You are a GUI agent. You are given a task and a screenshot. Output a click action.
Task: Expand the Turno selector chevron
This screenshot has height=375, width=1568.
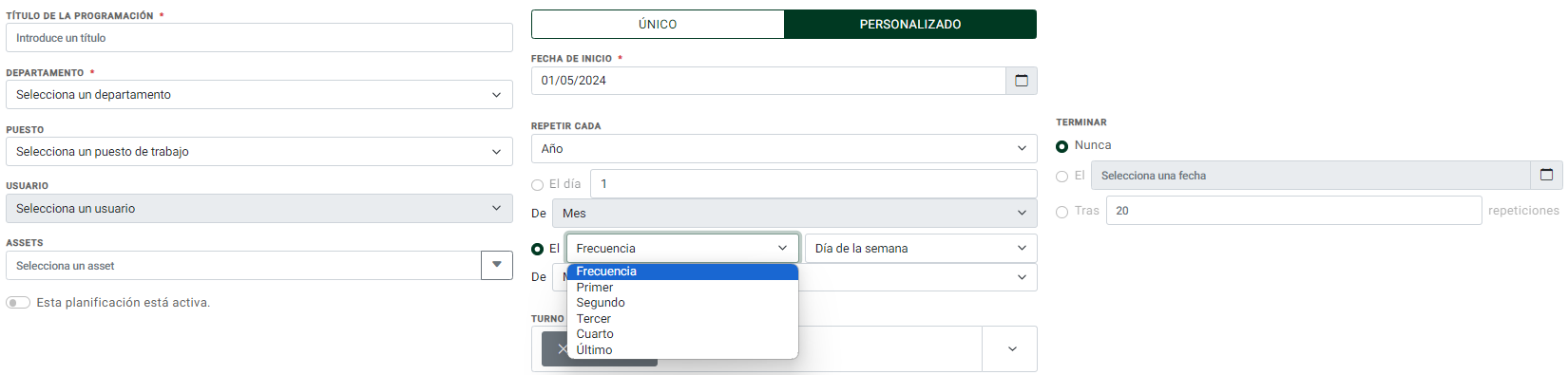pyautogui.click(x=1012, y=349)
